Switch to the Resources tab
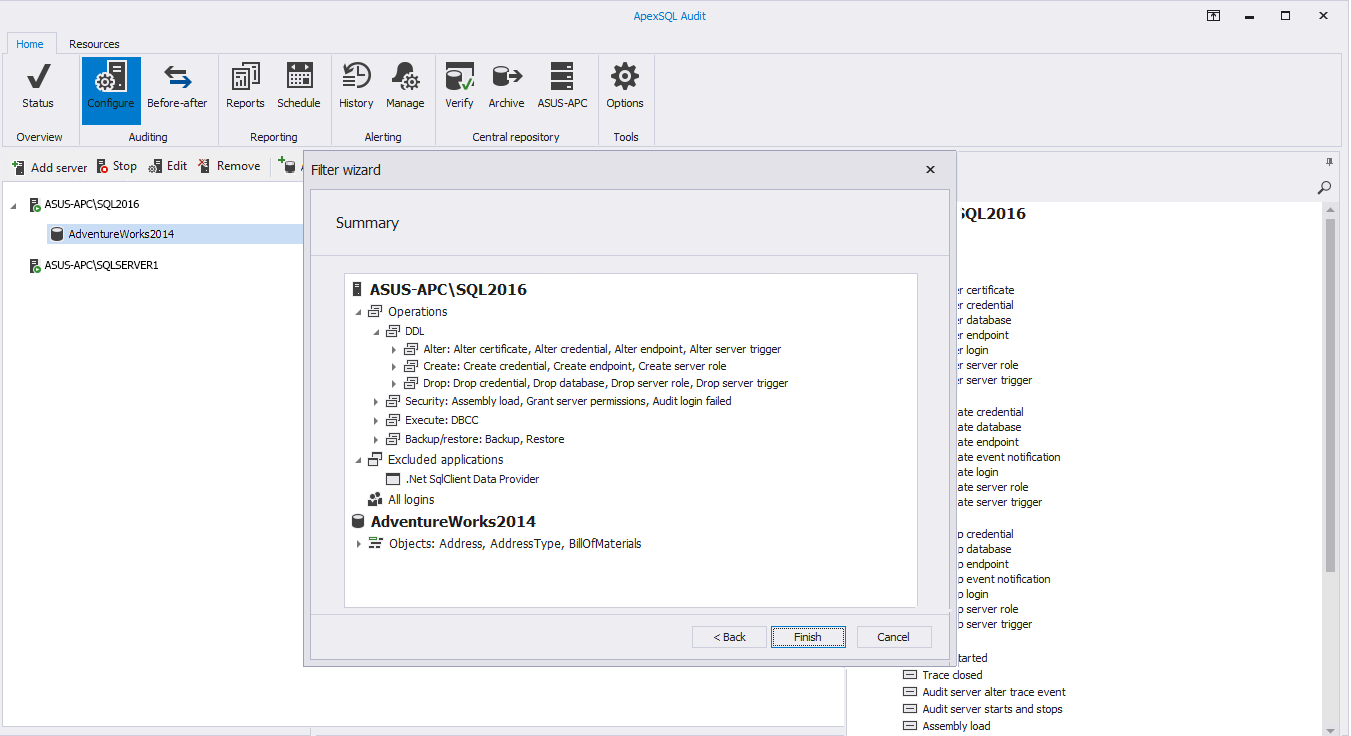 pos(94,44)
